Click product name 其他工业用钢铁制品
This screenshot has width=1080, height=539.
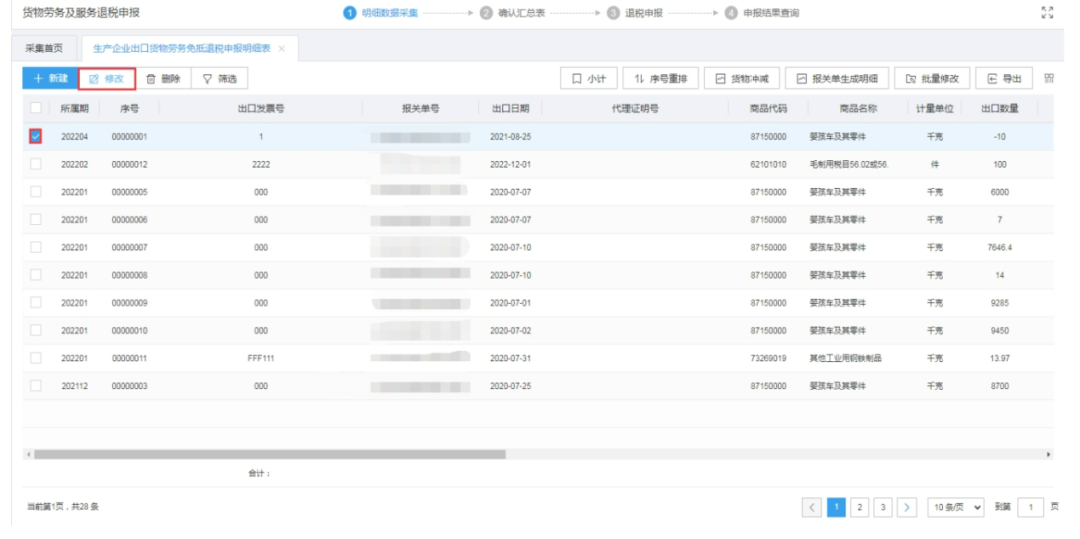point(847,358)
